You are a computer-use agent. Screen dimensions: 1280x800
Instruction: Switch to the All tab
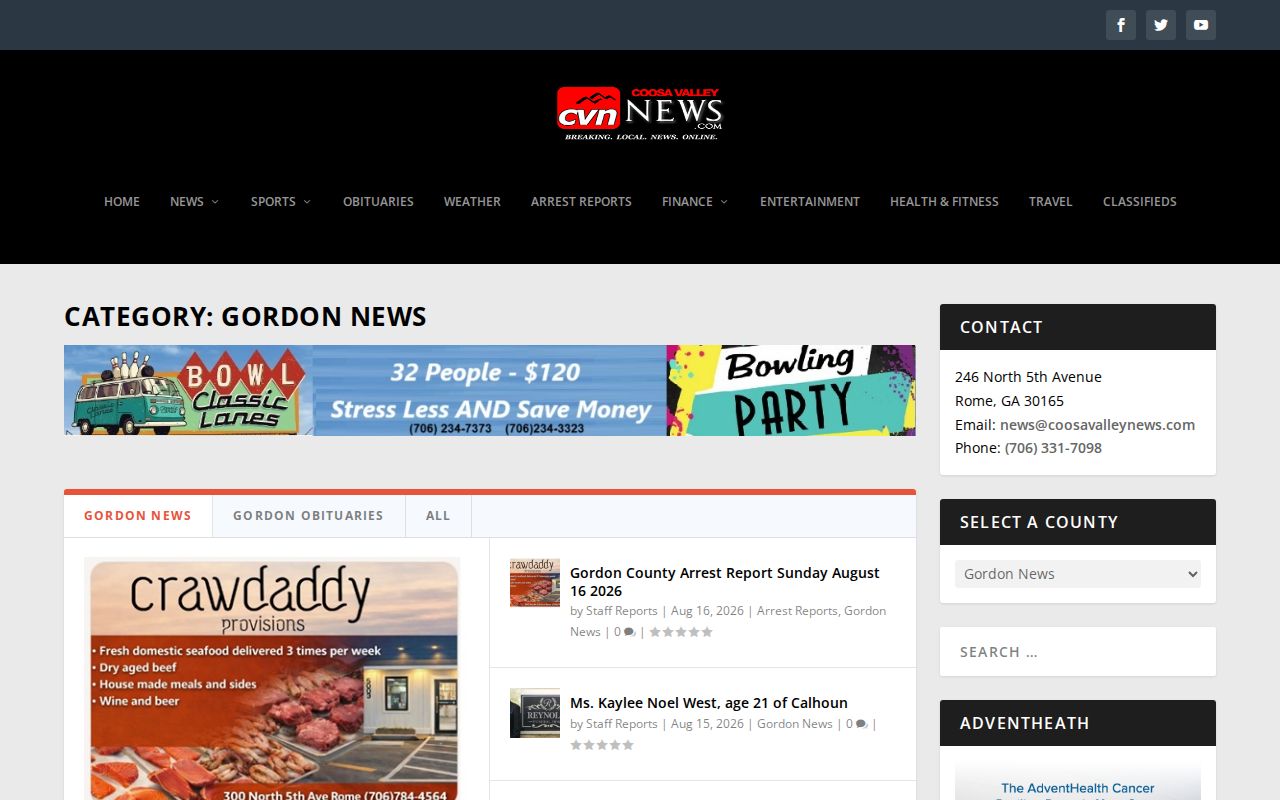(x=438, y=516)
